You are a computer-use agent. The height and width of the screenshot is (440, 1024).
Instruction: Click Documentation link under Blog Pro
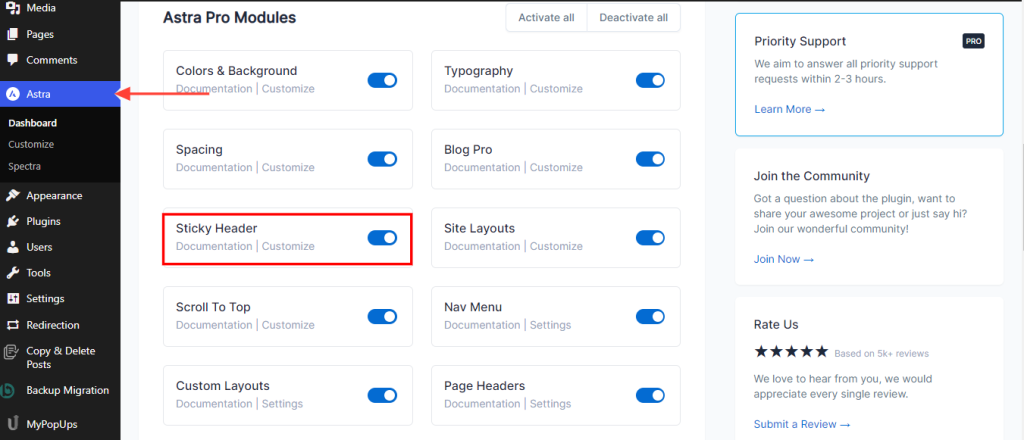coord(482,167)
